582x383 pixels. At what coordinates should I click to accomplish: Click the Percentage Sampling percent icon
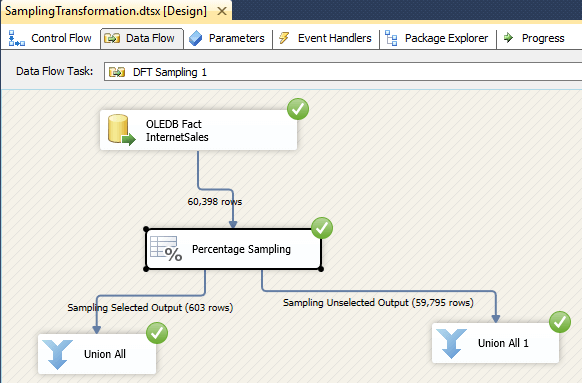[x=166, y=249]
